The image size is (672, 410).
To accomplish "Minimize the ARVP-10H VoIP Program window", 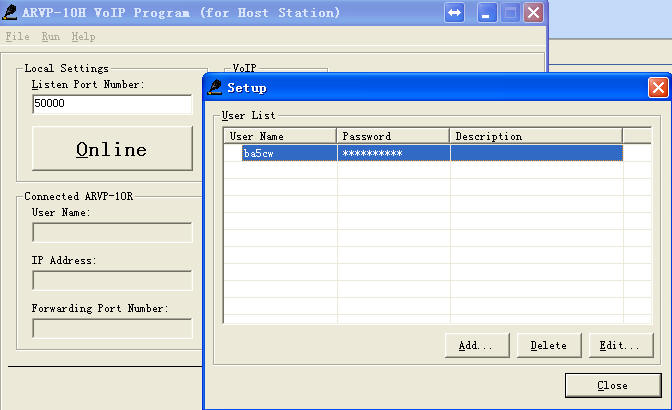I will tap(487, 12).
